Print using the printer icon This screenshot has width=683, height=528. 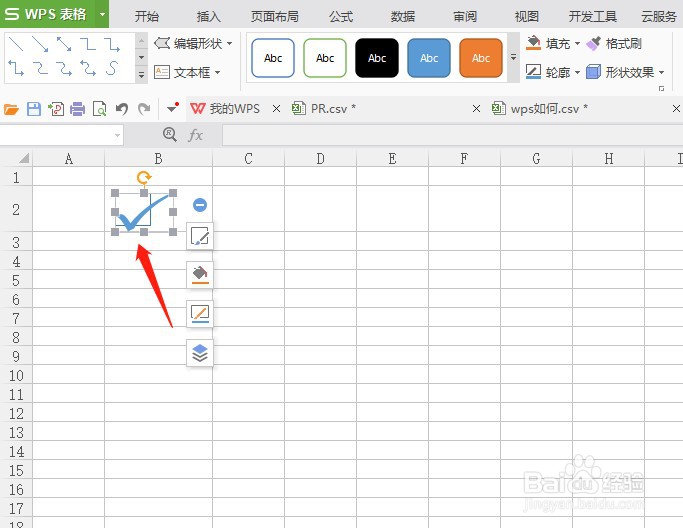(78, 108)
